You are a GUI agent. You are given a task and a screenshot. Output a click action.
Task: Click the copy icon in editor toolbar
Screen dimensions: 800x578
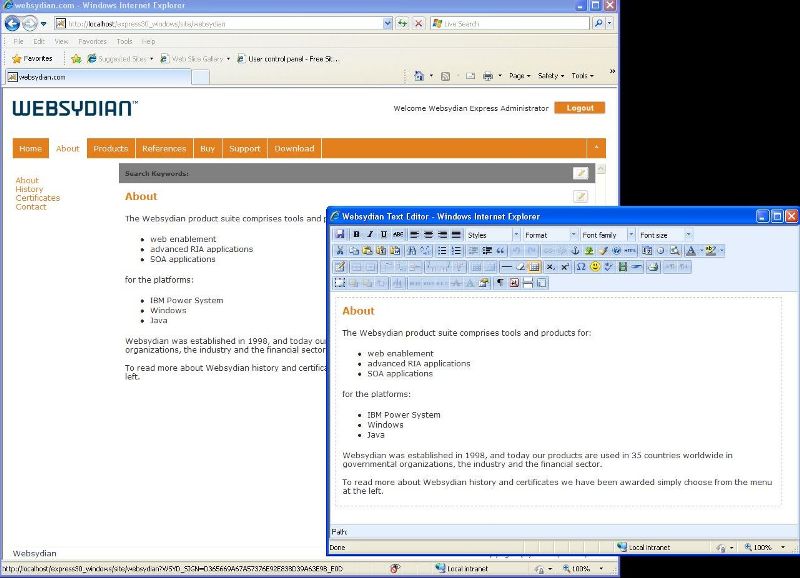tap(354, 250)
